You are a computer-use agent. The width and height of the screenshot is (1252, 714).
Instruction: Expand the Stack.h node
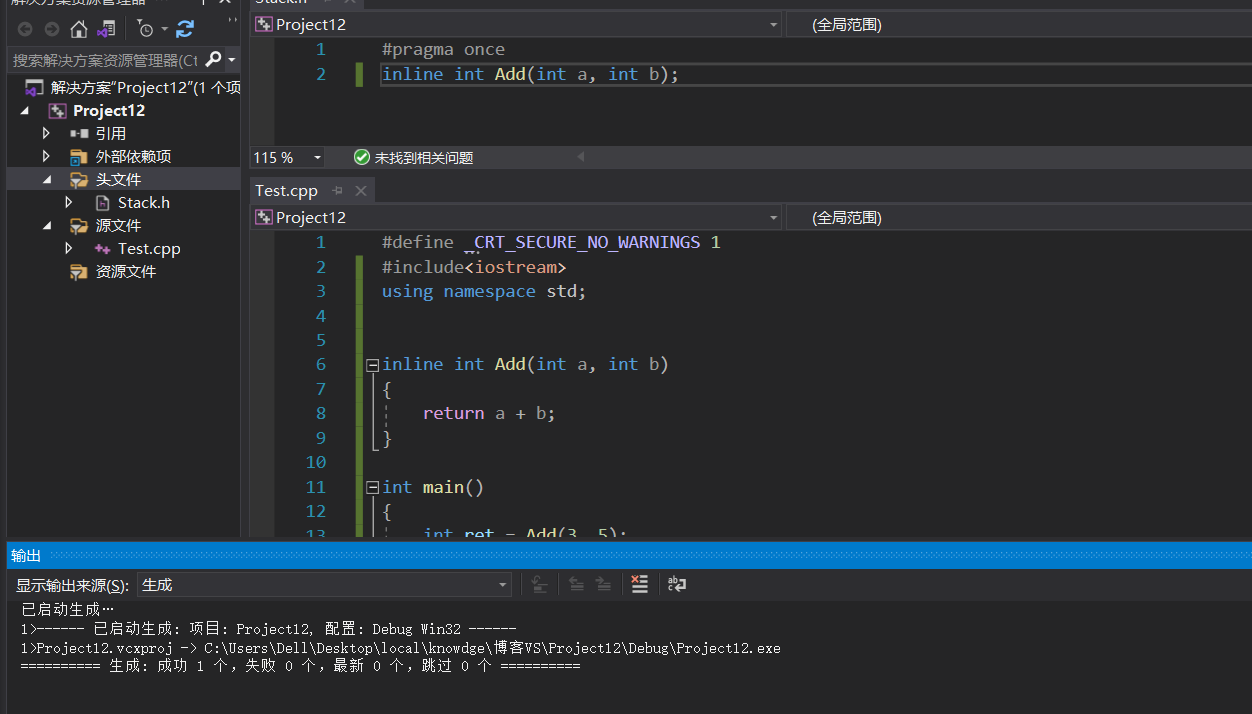point(69,202)
